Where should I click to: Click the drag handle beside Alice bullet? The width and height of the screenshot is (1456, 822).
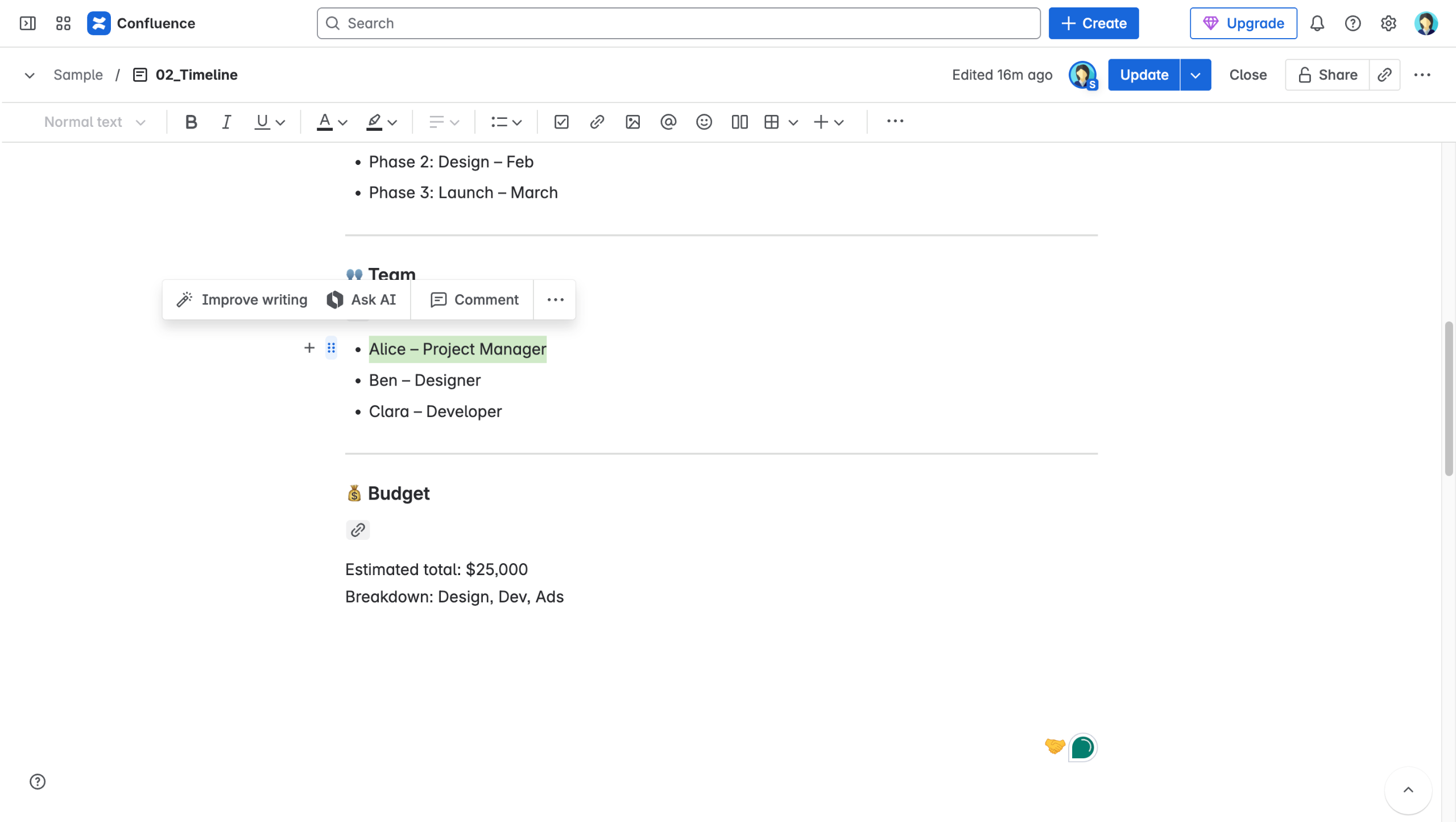[x=331, y=348]
